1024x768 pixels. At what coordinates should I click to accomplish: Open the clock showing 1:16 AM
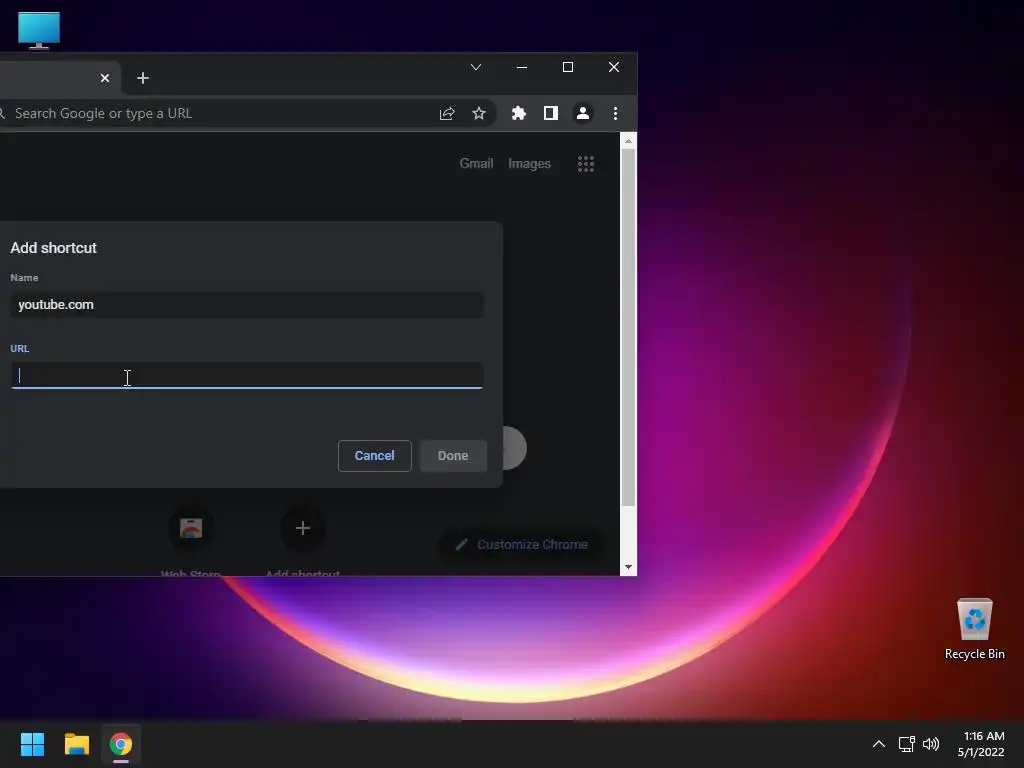pos(981,744)
